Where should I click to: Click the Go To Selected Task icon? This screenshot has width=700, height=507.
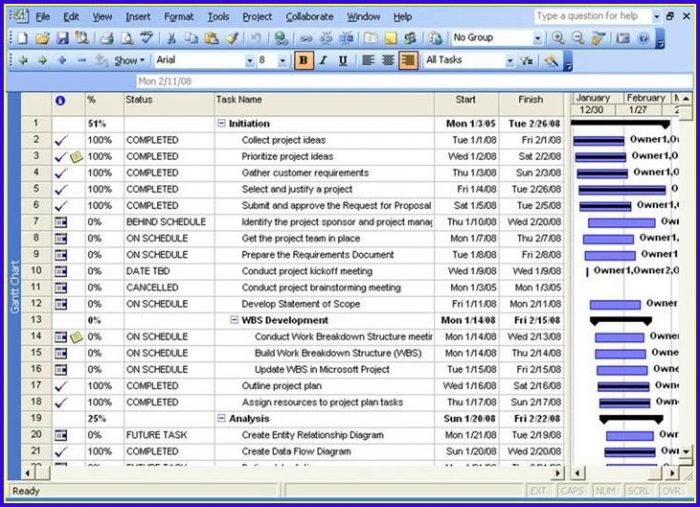598,38
